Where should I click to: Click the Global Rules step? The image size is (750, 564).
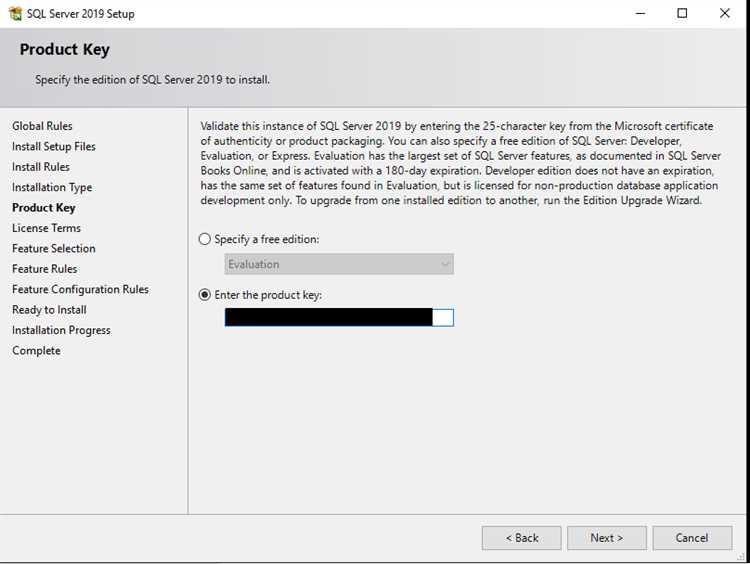pos(42,126)
